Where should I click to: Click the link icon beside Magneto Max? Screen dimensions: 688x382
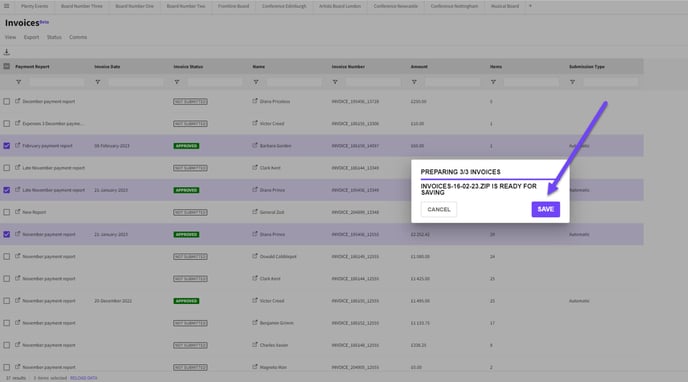(x=255, y=367)
